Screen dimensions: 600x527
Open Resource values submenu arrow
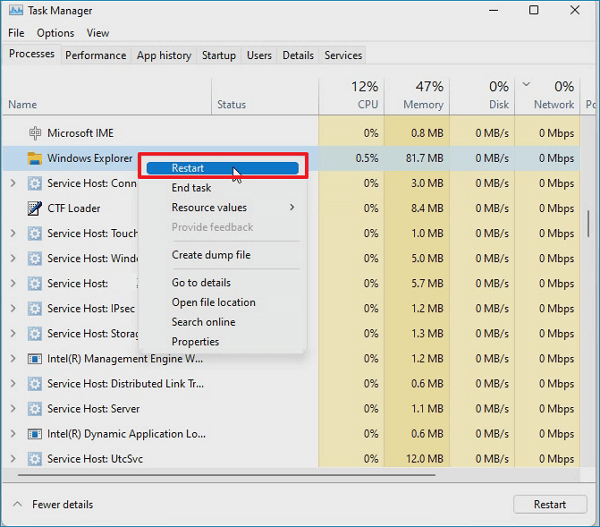click(x=292, y=207)
